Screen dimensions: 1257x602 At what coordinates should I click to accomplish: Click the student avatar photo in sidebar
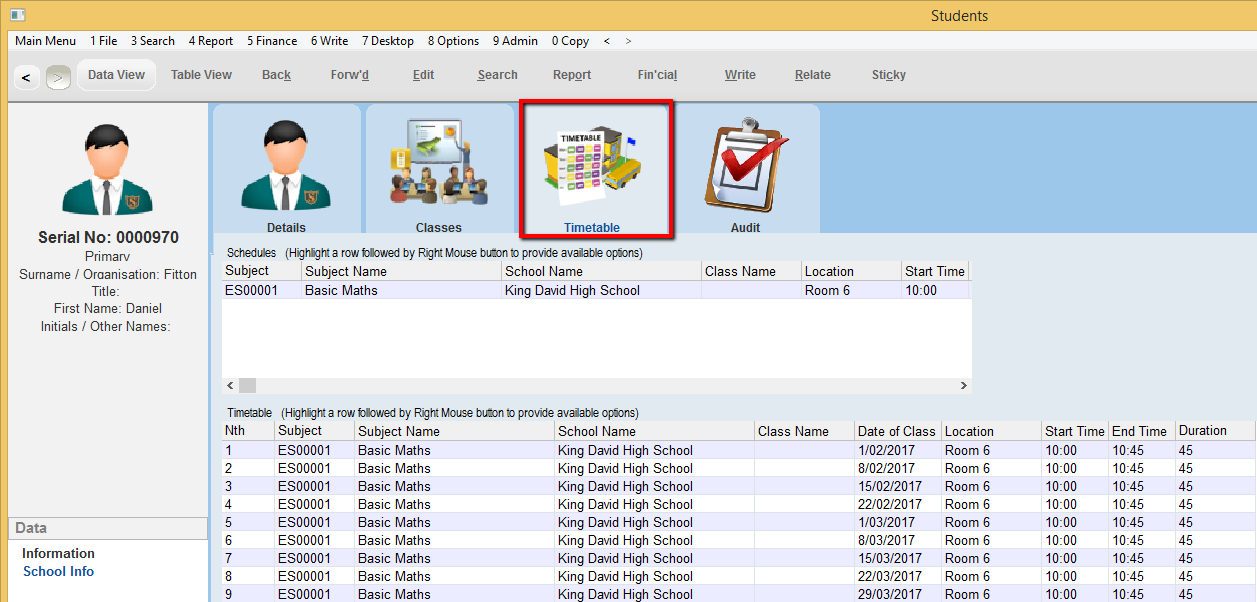(x=107, y=170)
